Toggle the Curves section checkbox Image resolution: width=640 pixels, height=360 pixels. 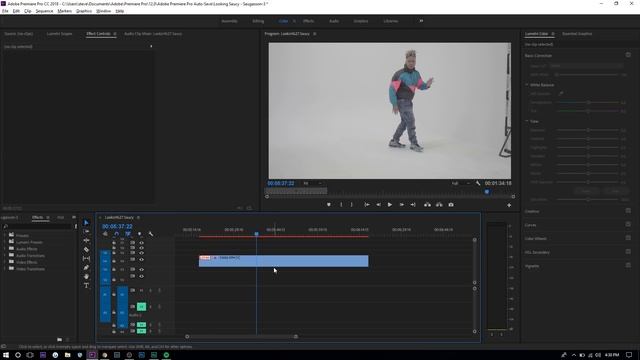tap(628, 224)
